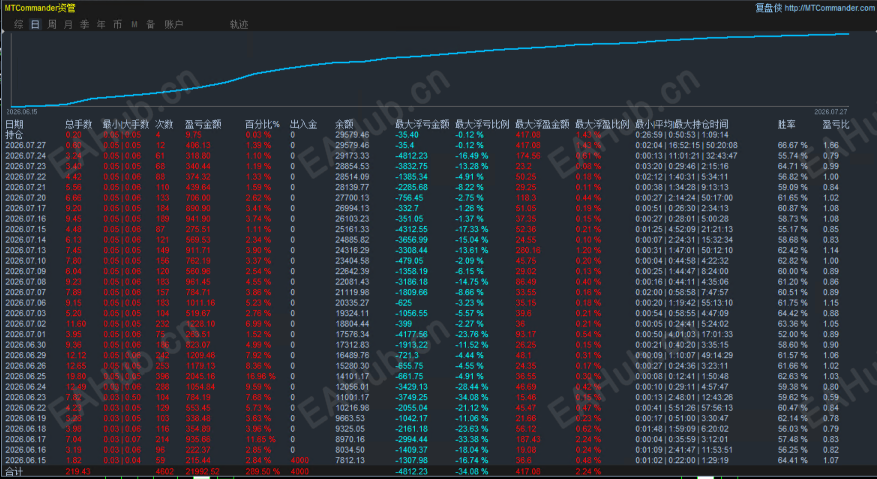Select the 2026.07.09 date row
The image size is (877, 479).
pyautogui.click(x=26, y=271)
